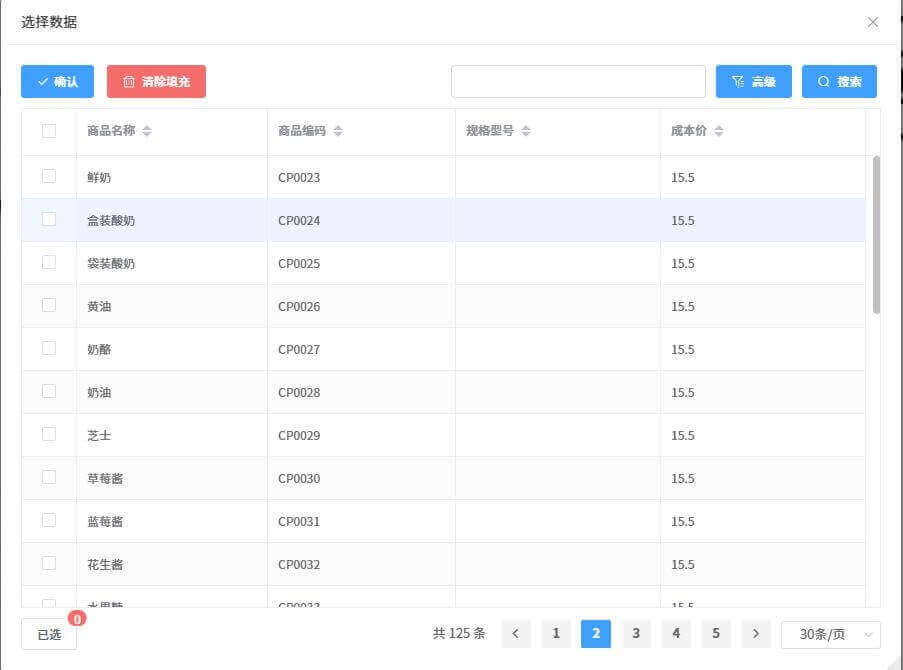The height and width of the screenshot is (670, 903).
Task: Go to page 3
Action: point(636,634)
